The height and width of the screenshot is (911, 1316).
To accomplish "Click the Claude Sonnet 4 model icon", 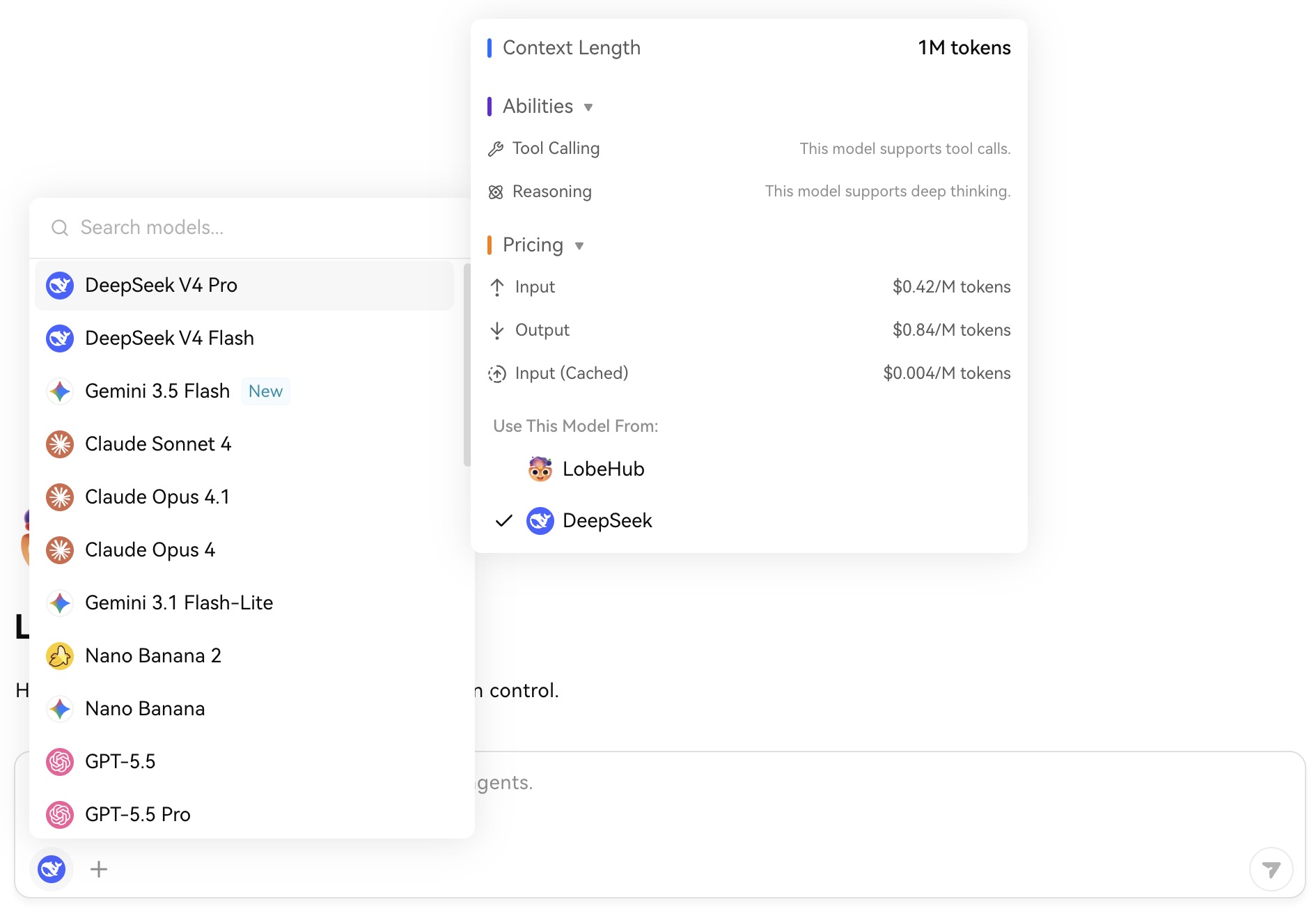I will pos(60,444).
